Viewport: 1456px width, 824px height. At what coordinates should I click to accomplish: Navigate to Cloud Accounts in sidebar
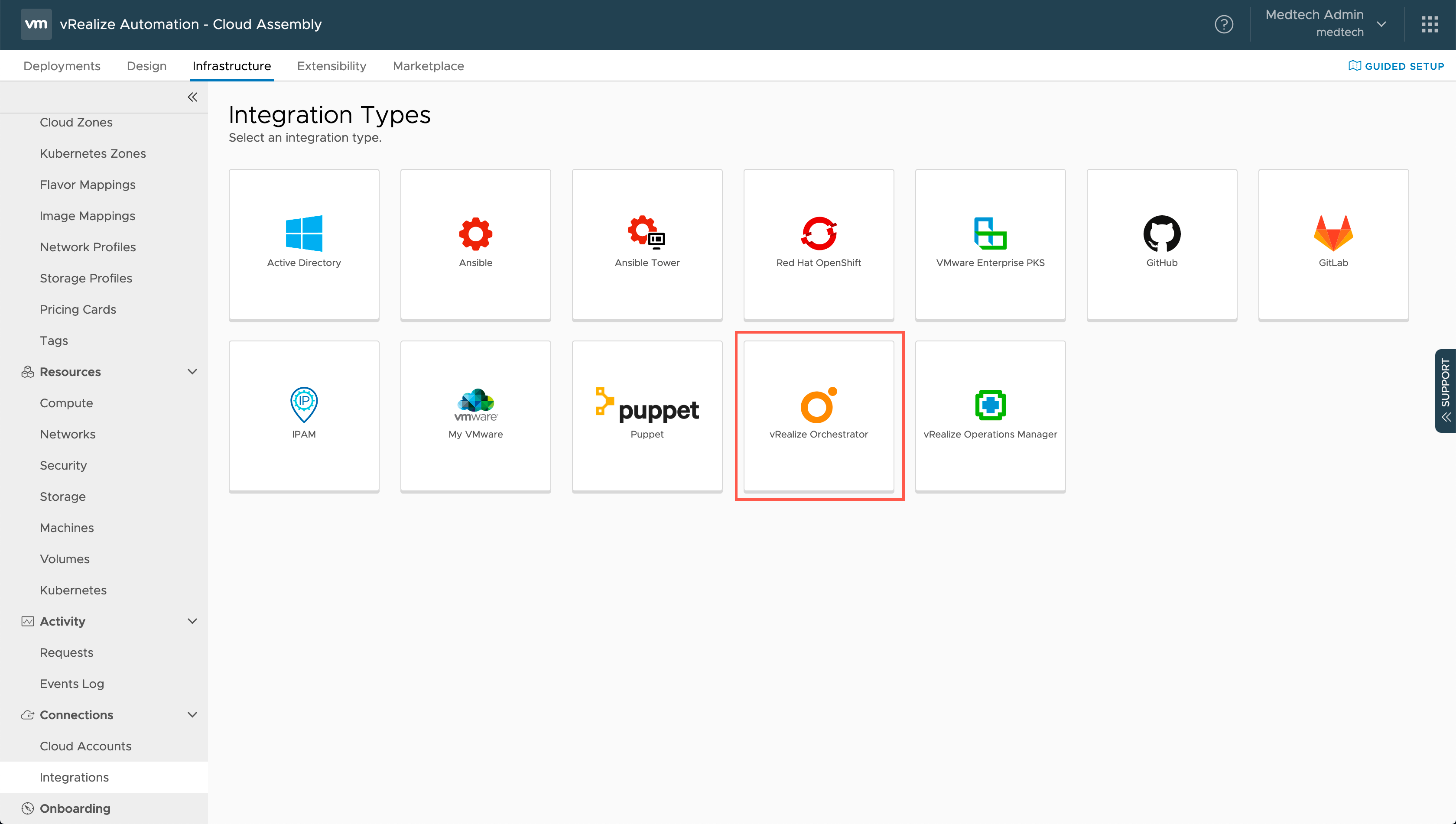point(85,746)
